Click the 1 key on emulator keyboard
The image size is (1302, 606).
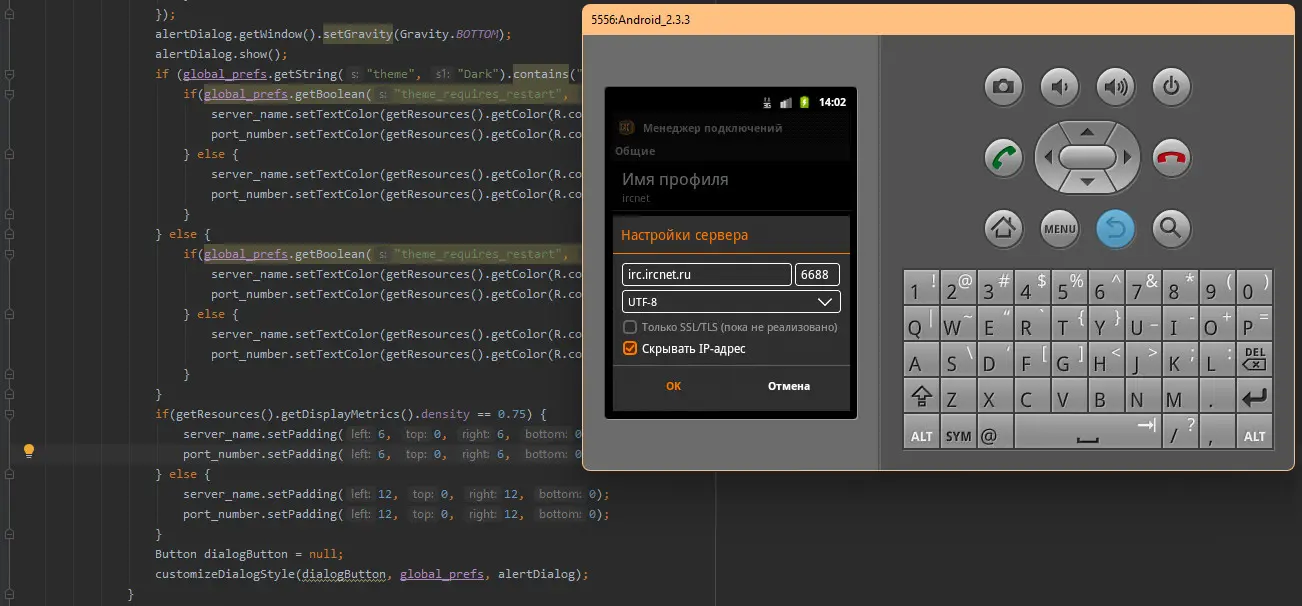(921, 287)
